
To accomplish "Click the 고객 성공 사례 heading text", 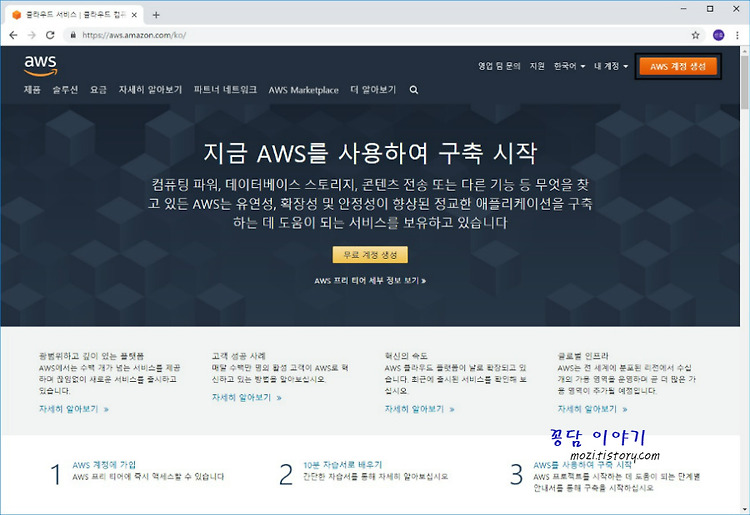I will pyautogui.click(x=239, y=356).
